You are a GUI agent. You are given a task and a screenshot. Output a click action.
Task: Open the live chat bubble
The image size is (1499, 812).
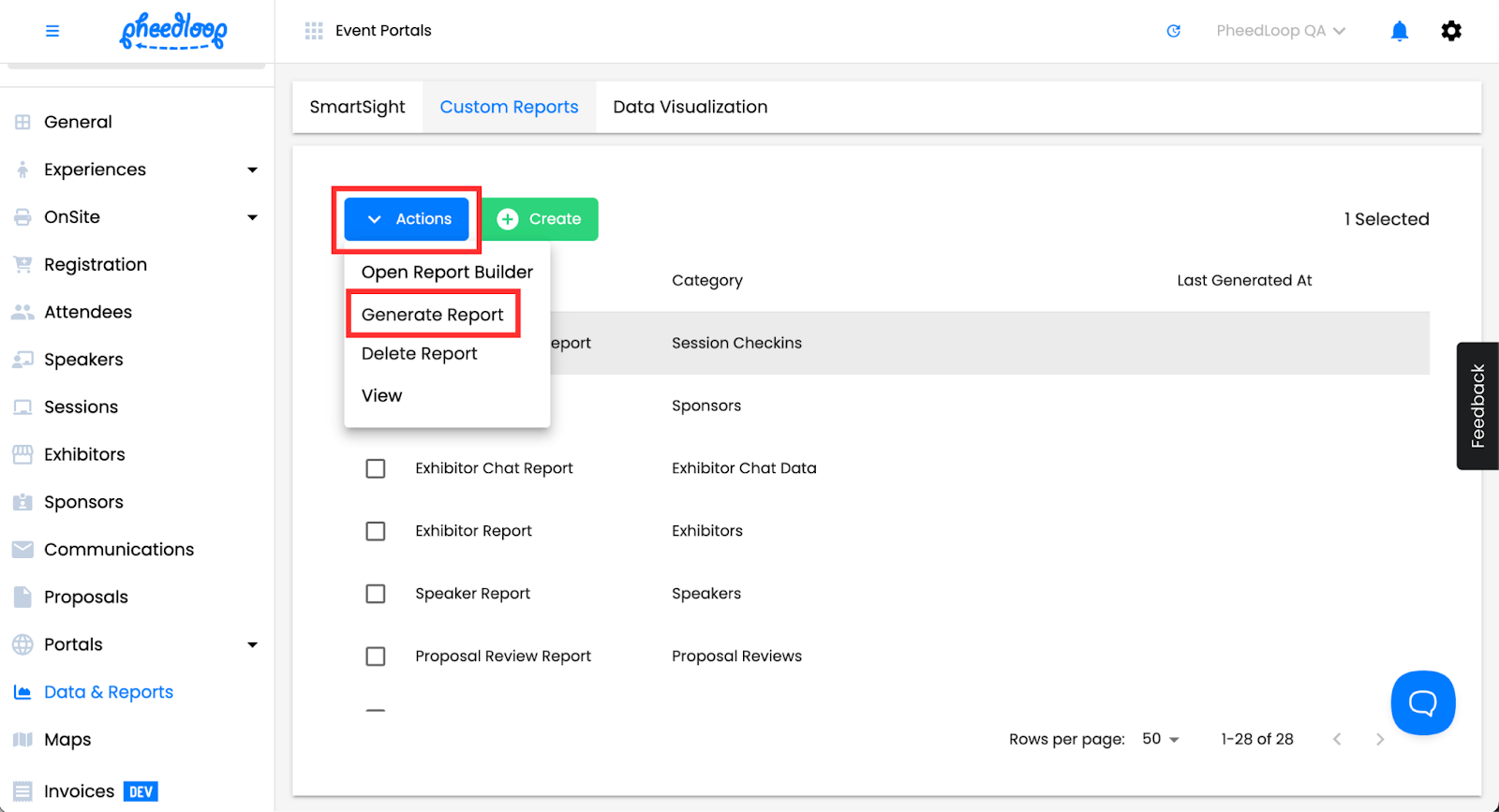coord(1422,702)
